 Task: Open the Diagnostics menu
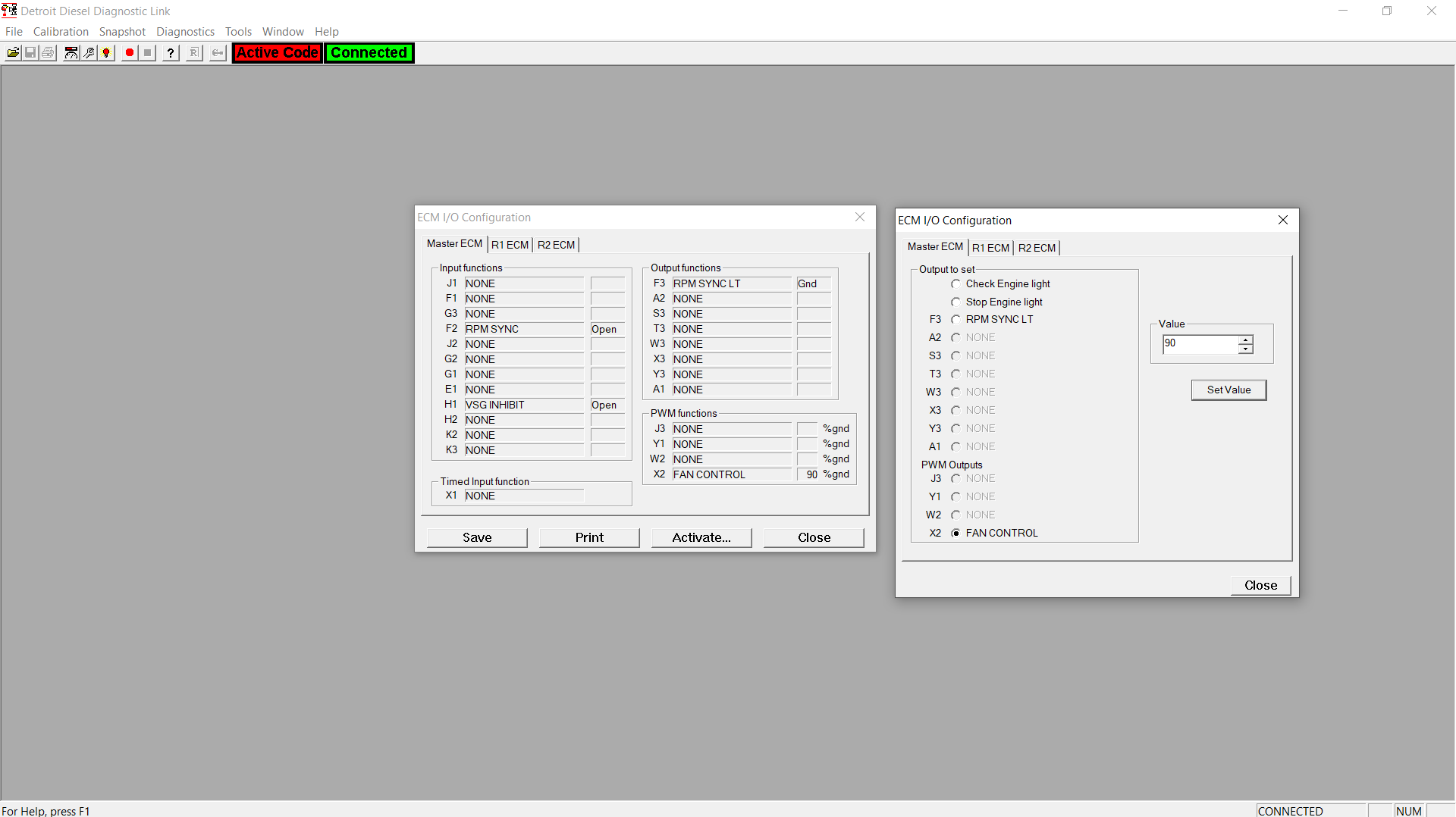(185, 32)
